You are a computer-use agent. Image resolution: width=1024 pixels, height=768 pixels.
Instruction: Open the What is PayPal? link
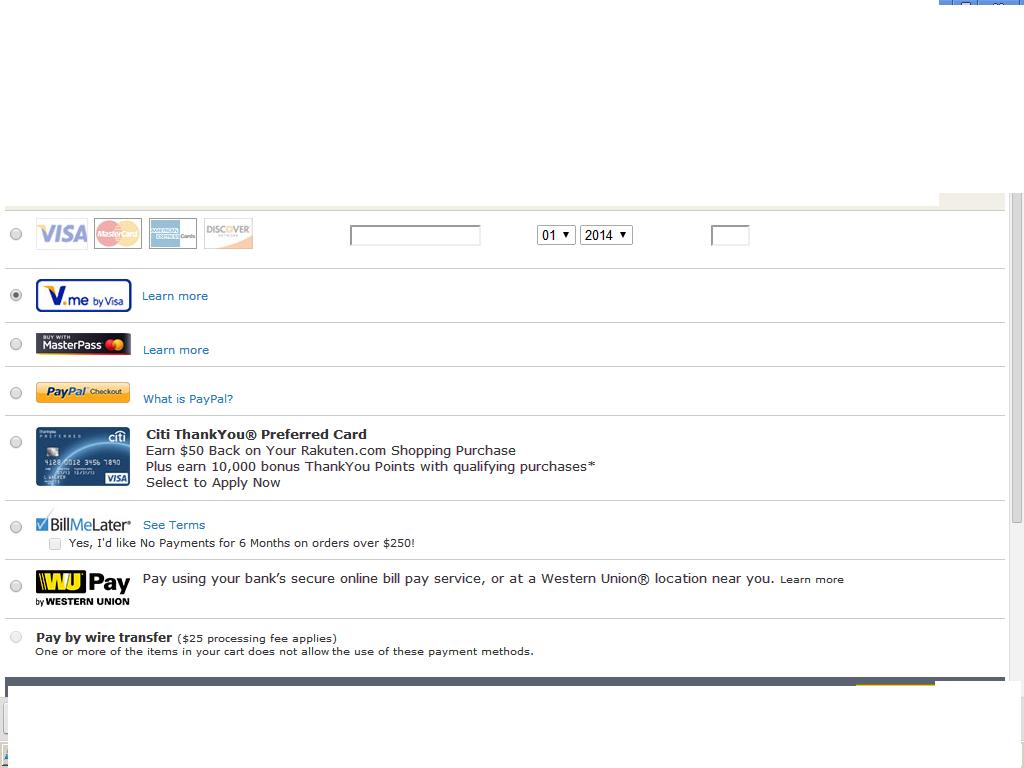[188, 399]
